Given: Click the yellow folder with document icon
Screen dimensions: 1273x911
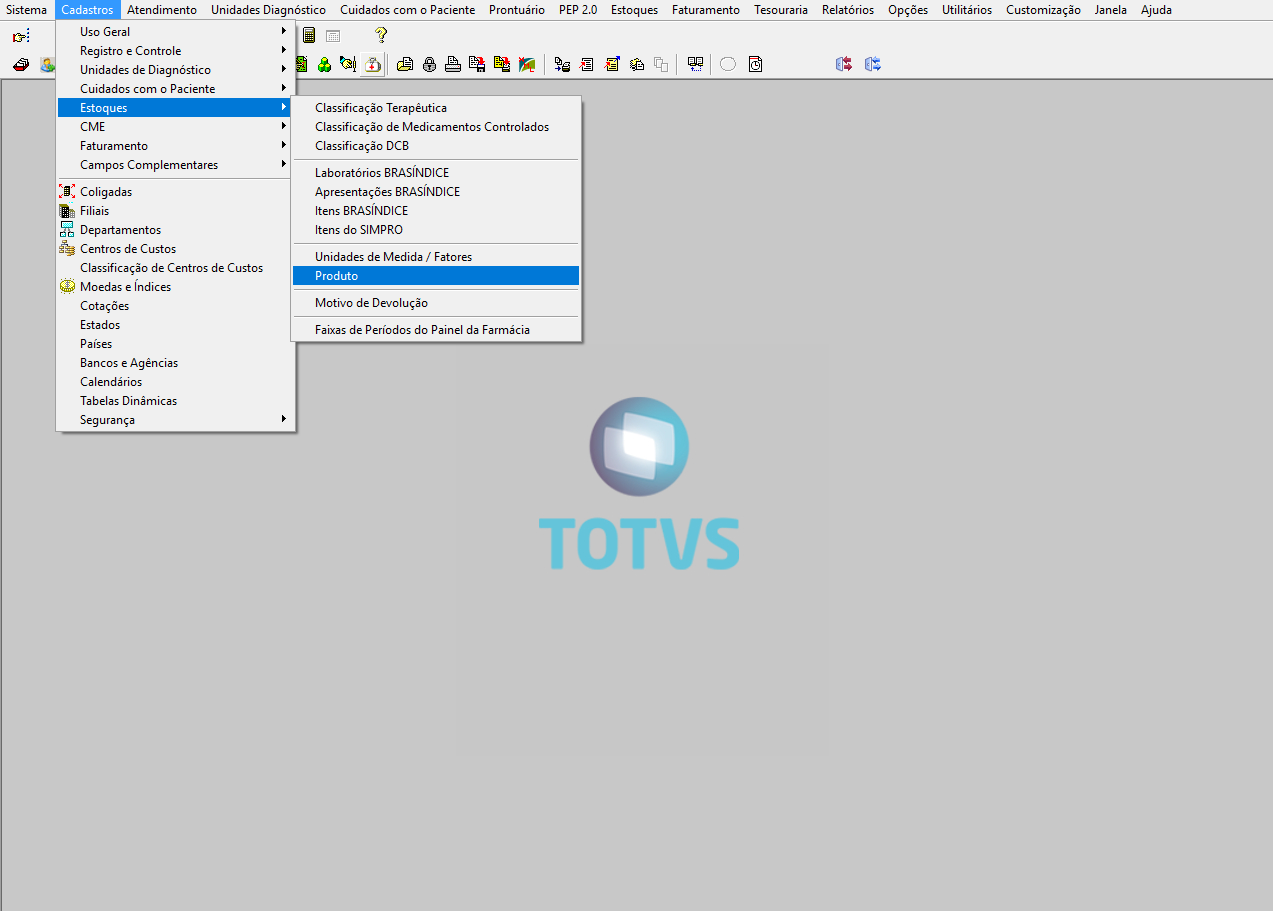Looking at the screenshot, I should [405, 65].
